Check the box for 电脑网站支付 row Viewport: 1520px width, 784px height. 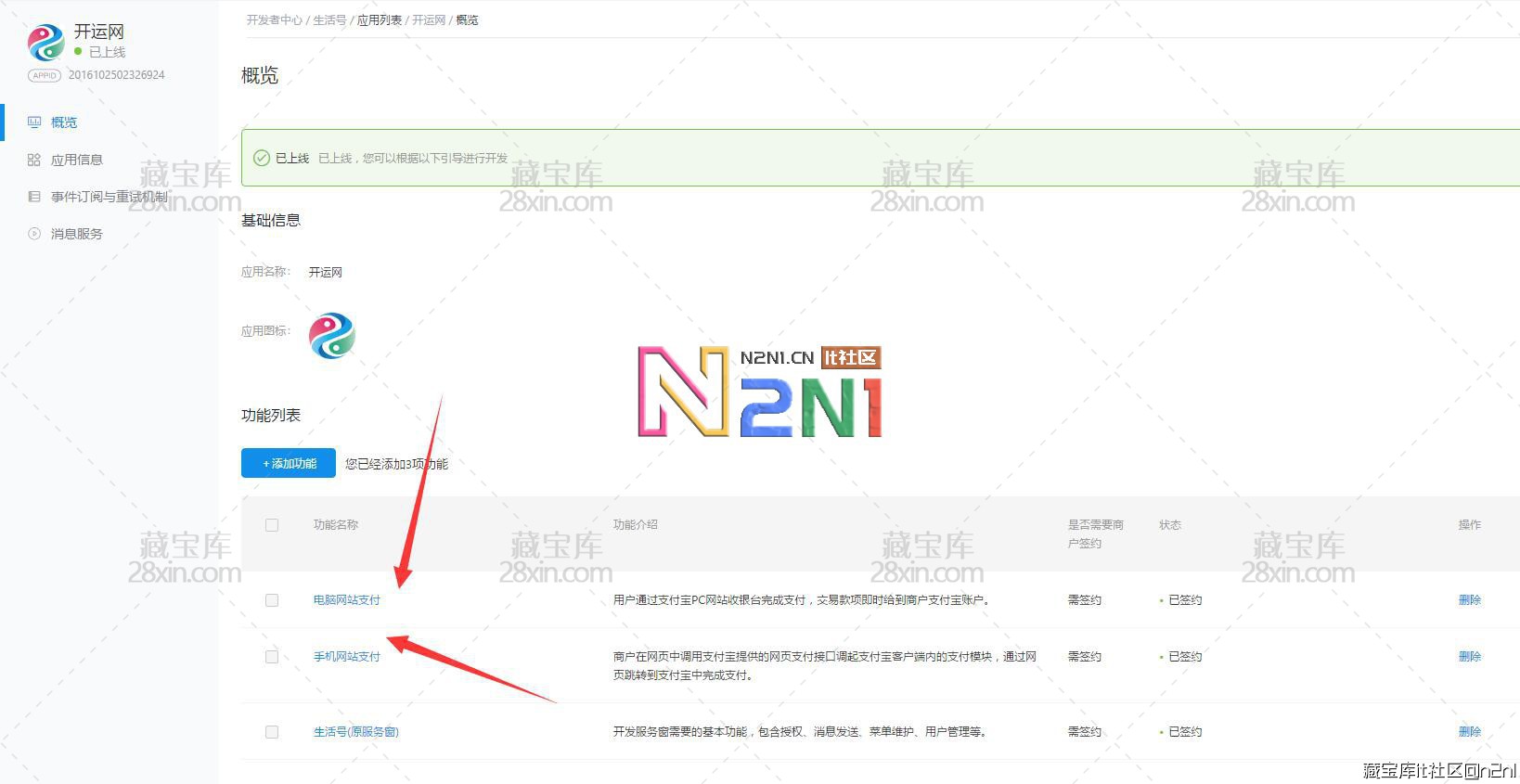(x=272, y=600)
